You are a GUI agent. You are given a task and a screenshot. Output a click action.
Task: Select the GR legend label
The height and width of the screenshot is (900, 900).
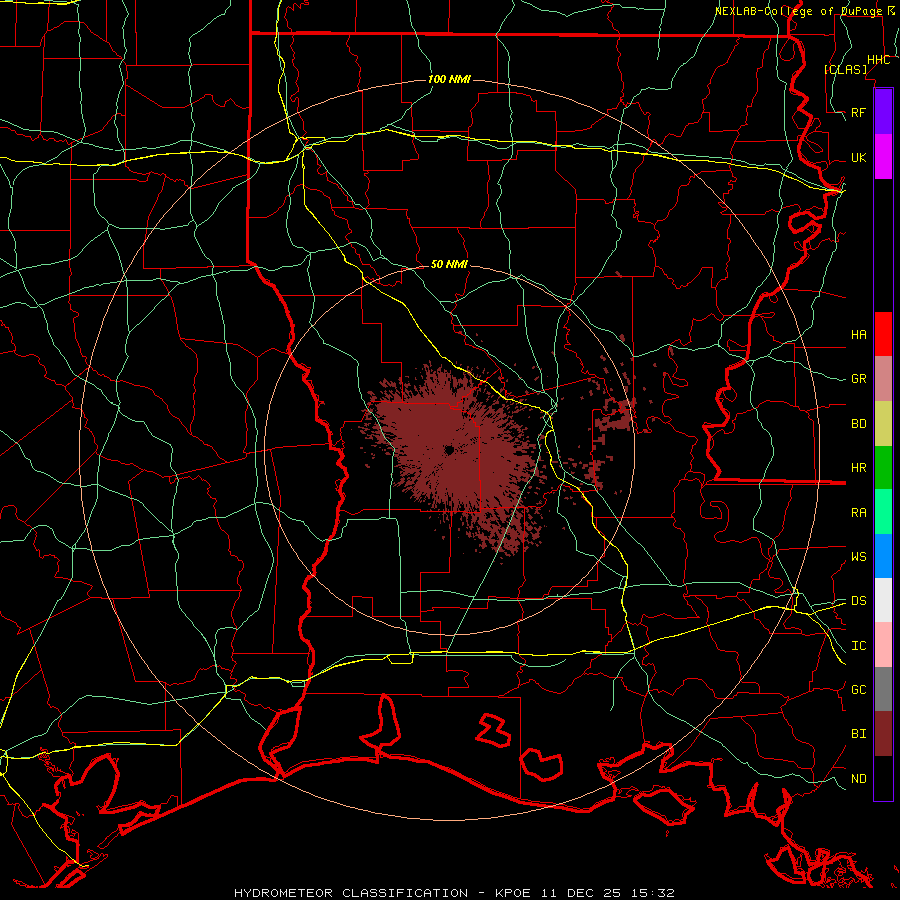858,379
